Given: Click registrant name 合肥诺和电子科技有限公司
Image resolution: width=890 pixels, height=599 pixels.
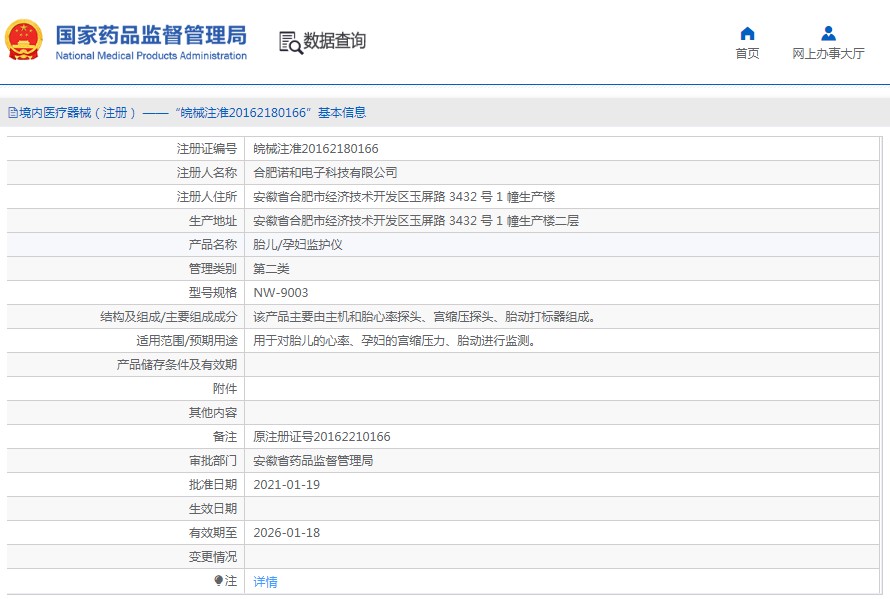Looking at the screenshot, I should 325,172.
